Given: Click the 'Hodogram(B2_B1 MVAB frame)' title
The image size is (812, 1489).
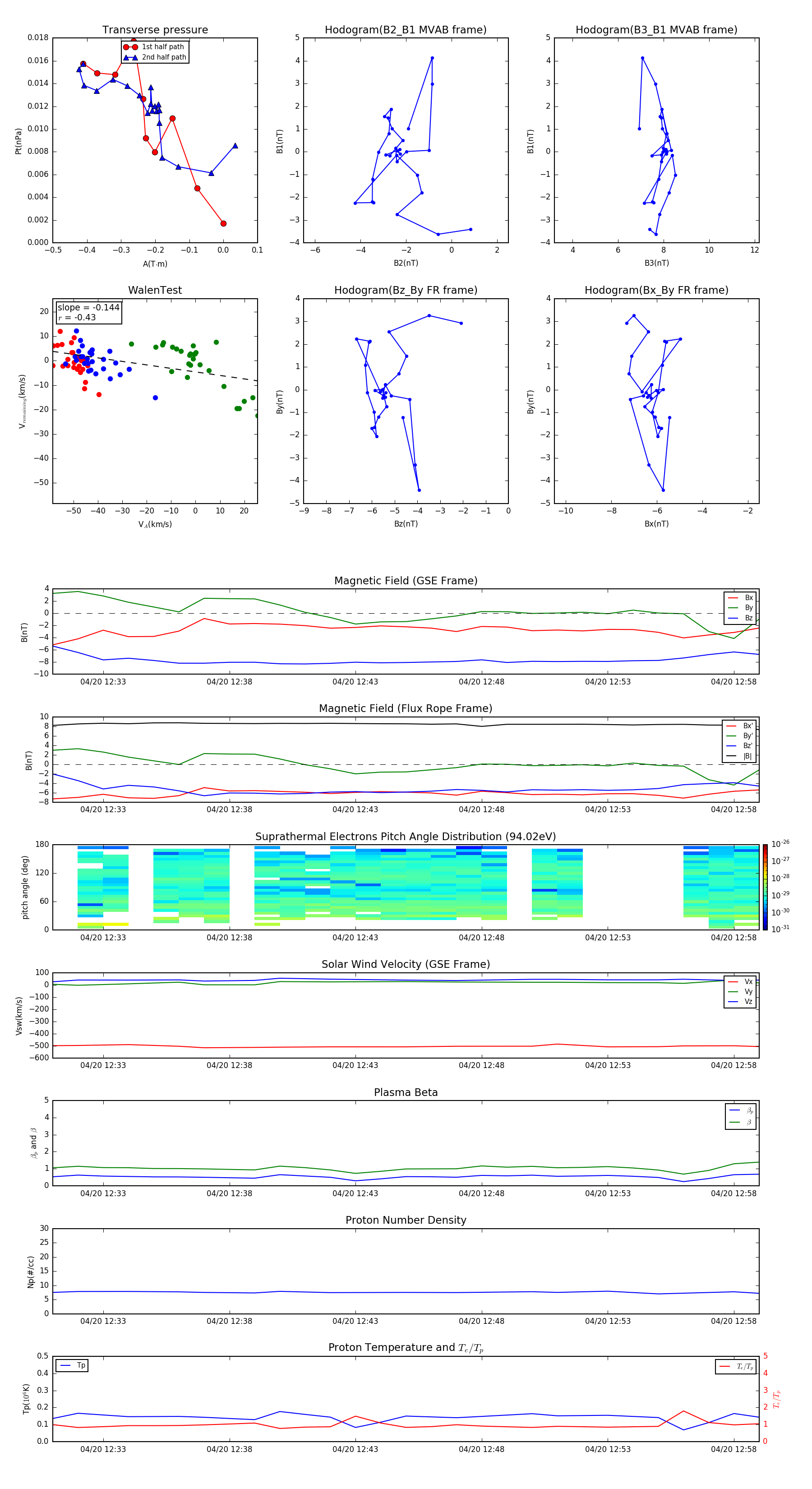Looking at the screenshot, I should click(x=406, y=29).
